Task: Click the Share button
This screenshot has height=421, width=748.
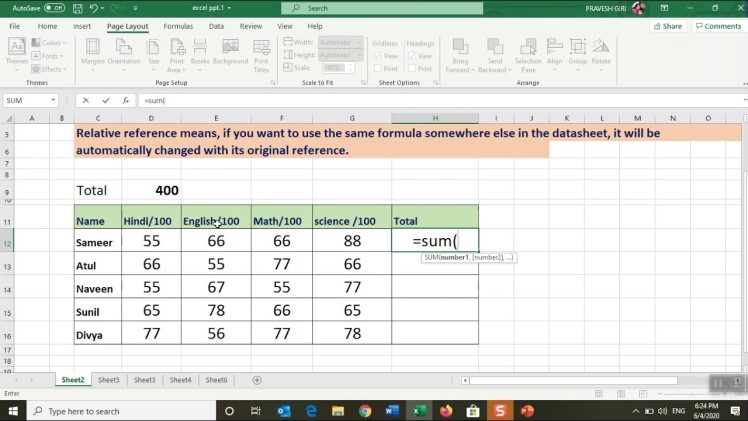Action: (668, 26)
